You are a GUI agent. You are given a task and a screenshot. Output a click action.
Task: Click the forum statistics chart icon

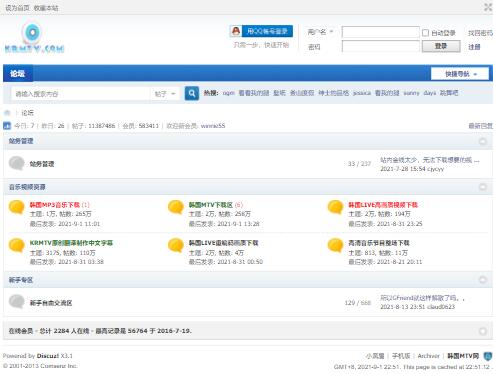point(7,126)
